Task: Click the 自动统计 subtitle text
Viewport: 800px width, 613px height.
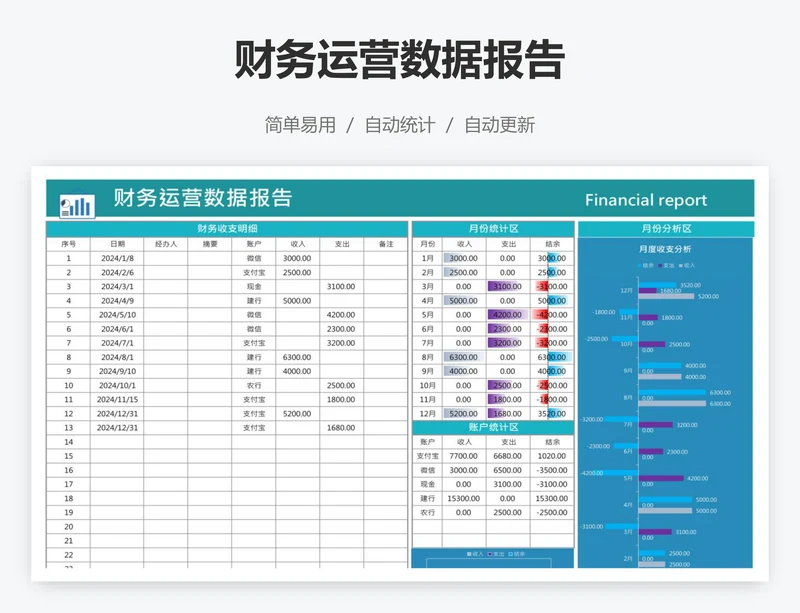Action: pos(399,125)
